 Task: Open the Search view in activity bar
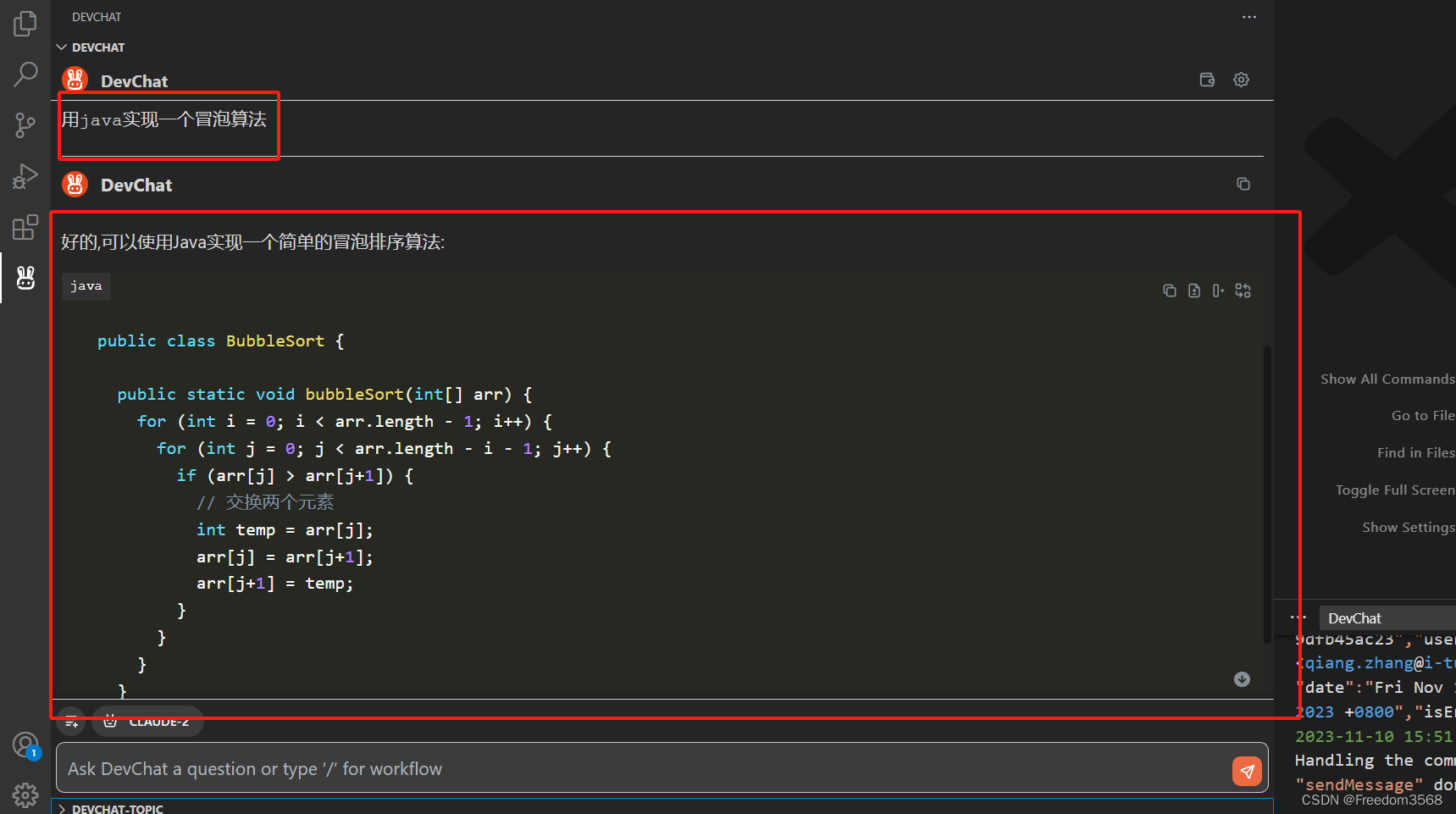click(25, 75)
